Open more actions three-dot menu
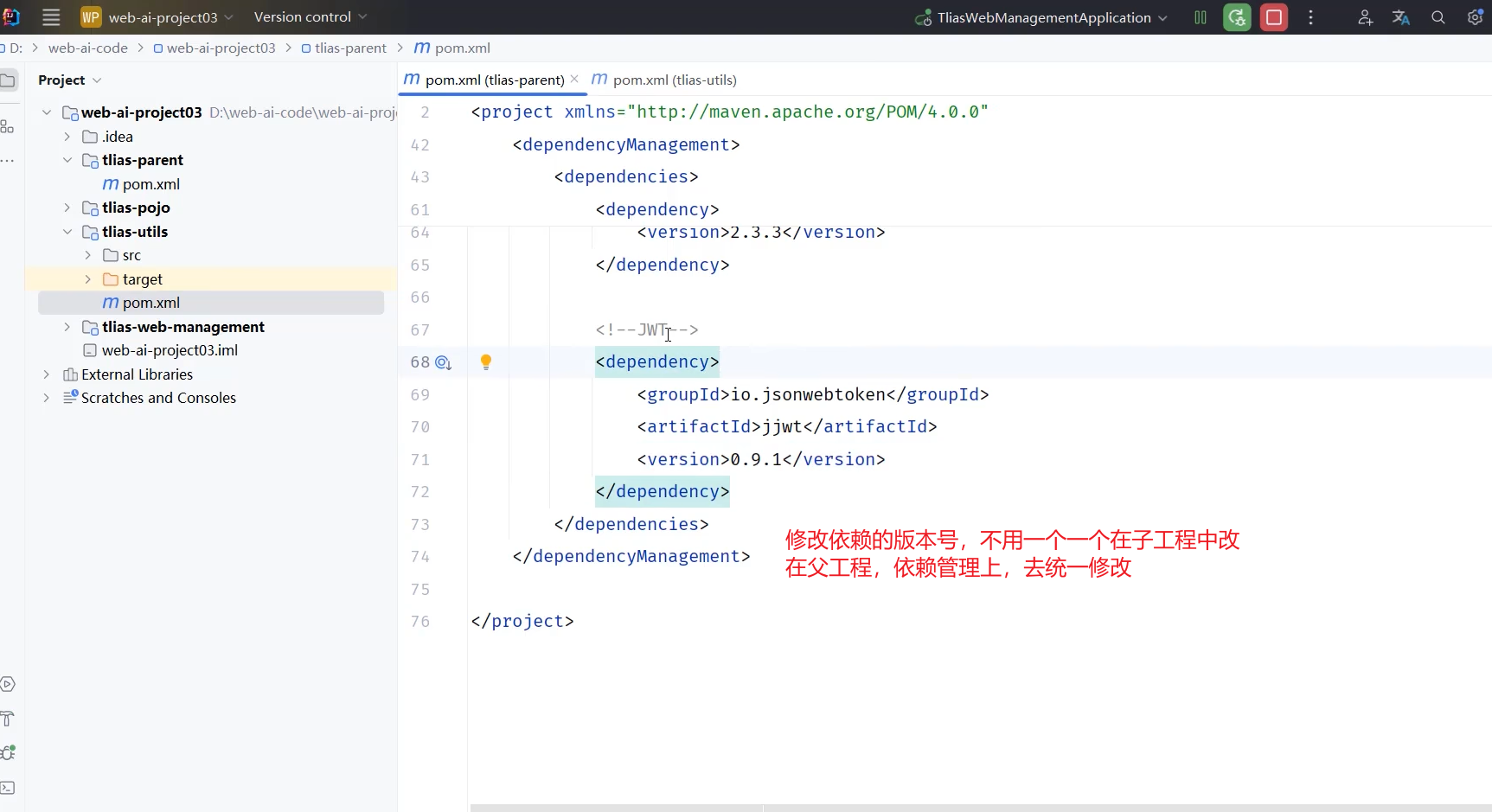1492x812 pixels. [x=1311, y=17]
